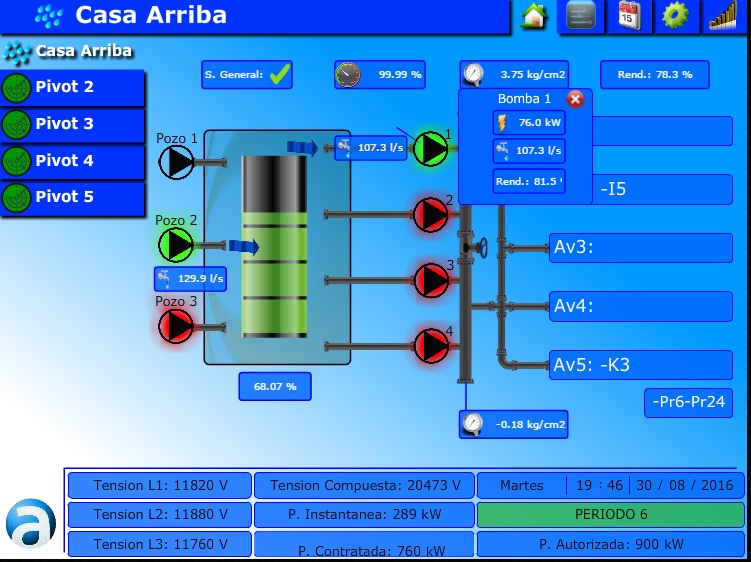The width and height of the screenshot is (751, 562).
Task: Click the Av5: -K3 field
Action: click(641, 365)
